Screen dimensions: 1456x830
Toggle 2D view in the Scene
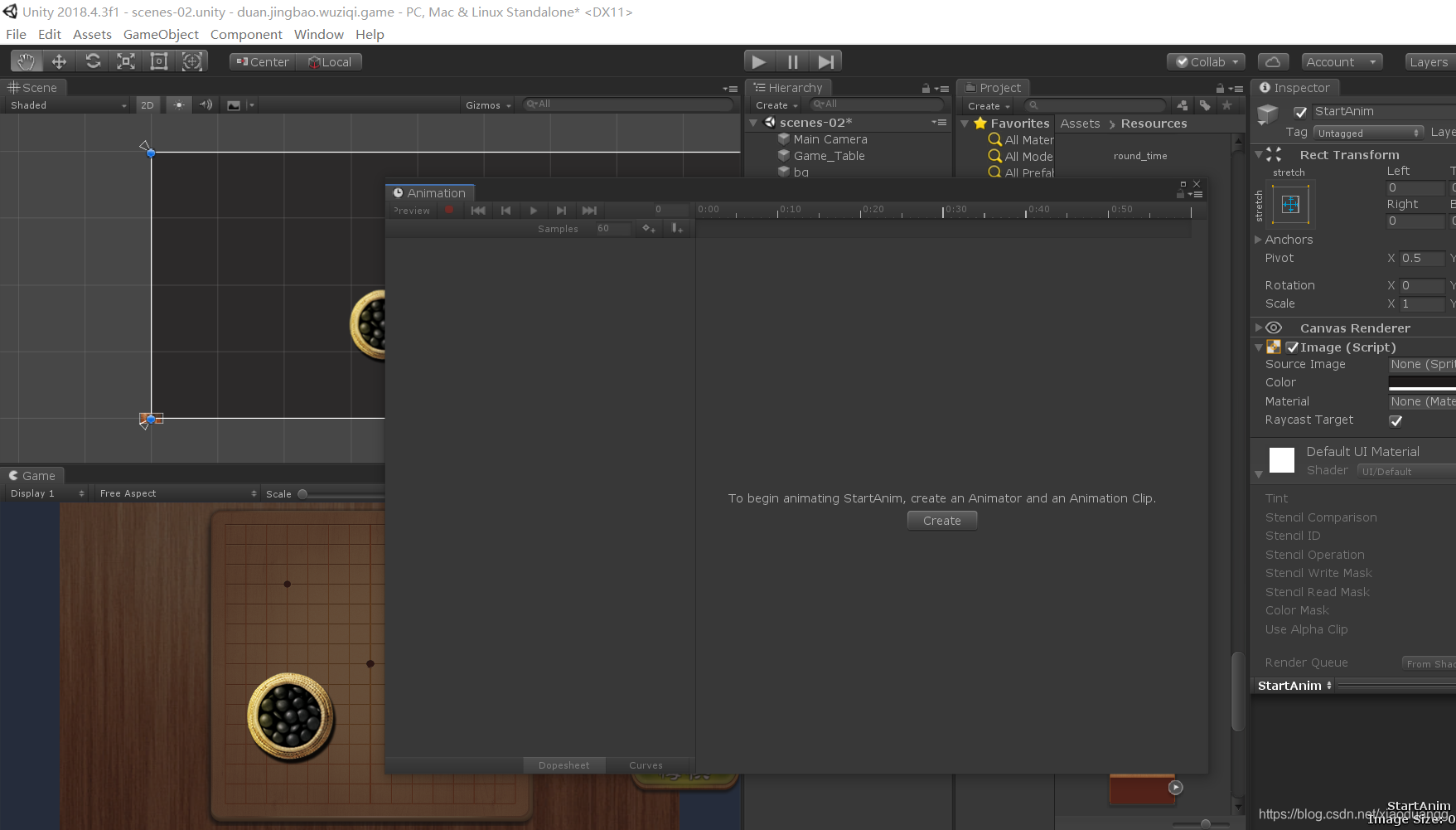(x=148, y=105)
